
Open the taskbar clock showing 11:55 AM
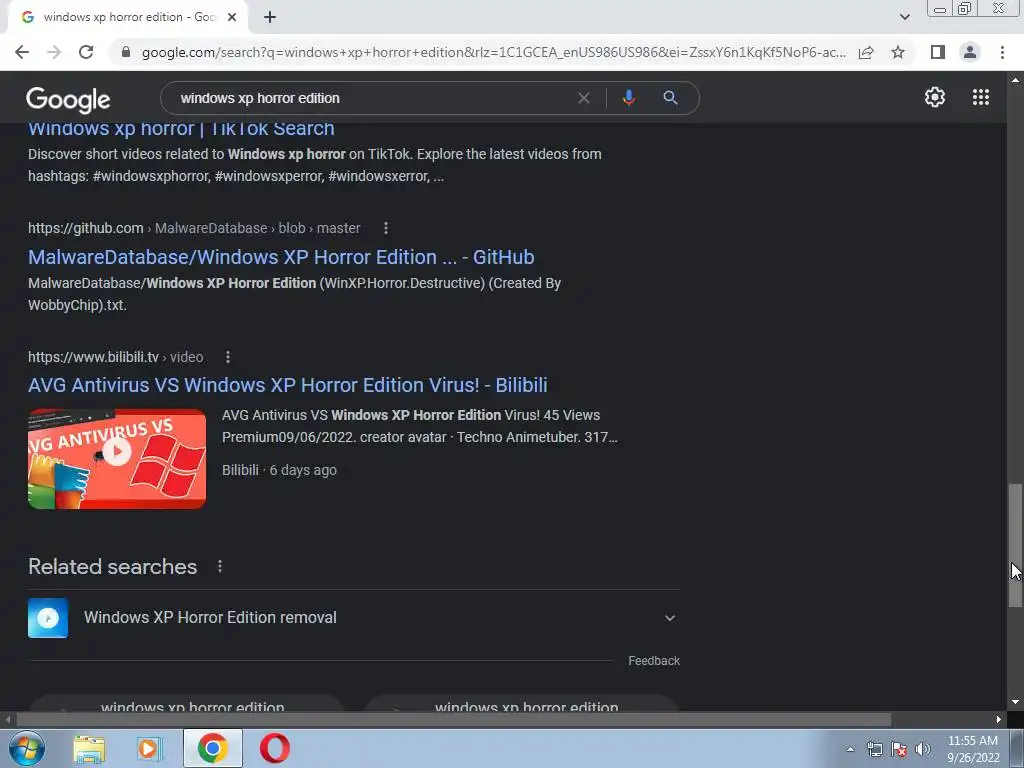[x=973, y=749]
